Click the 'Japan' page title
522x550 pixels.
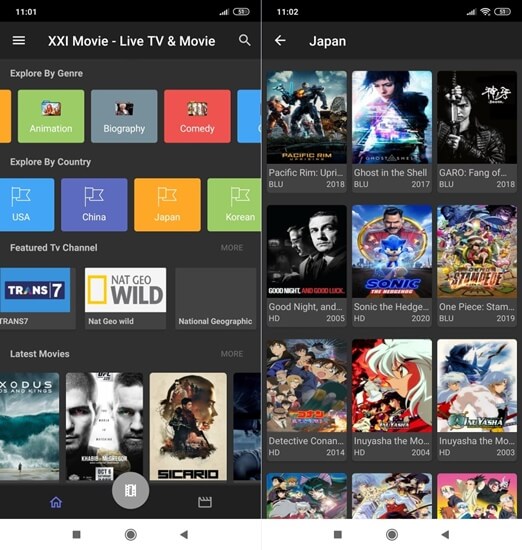[x=328, y=41]
